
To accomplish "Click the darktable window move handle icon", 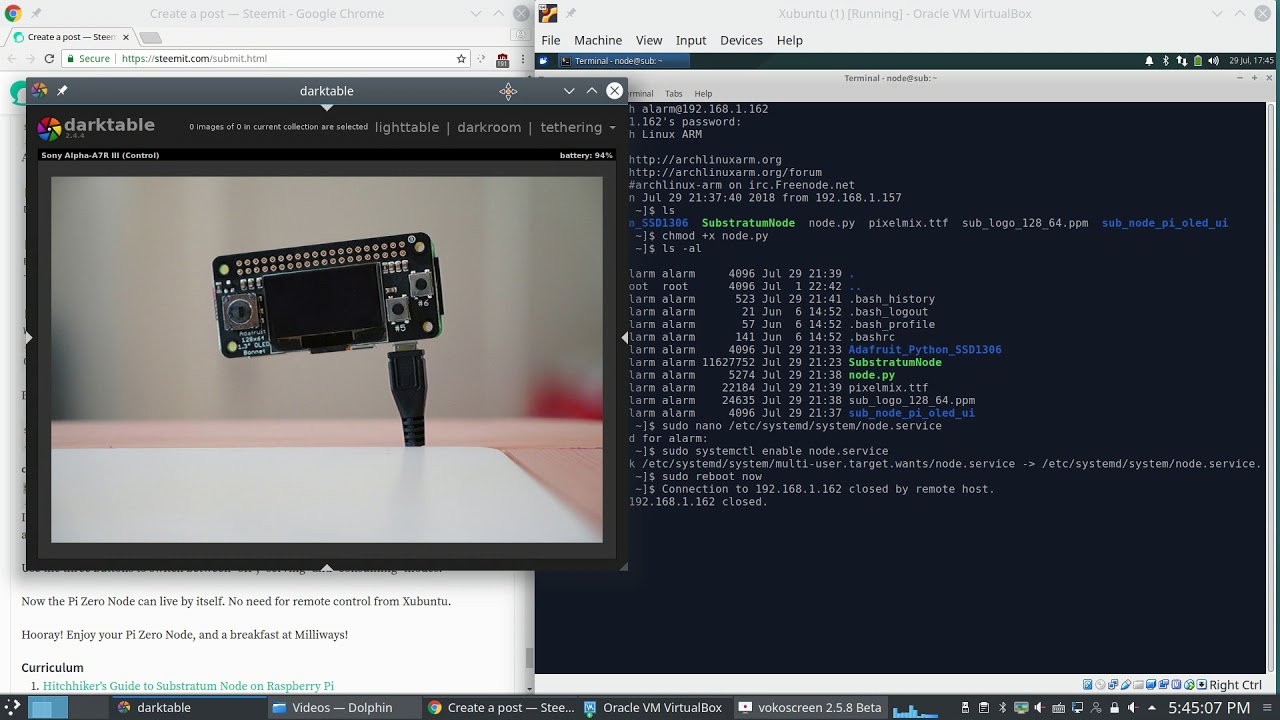I will (508, 91).
